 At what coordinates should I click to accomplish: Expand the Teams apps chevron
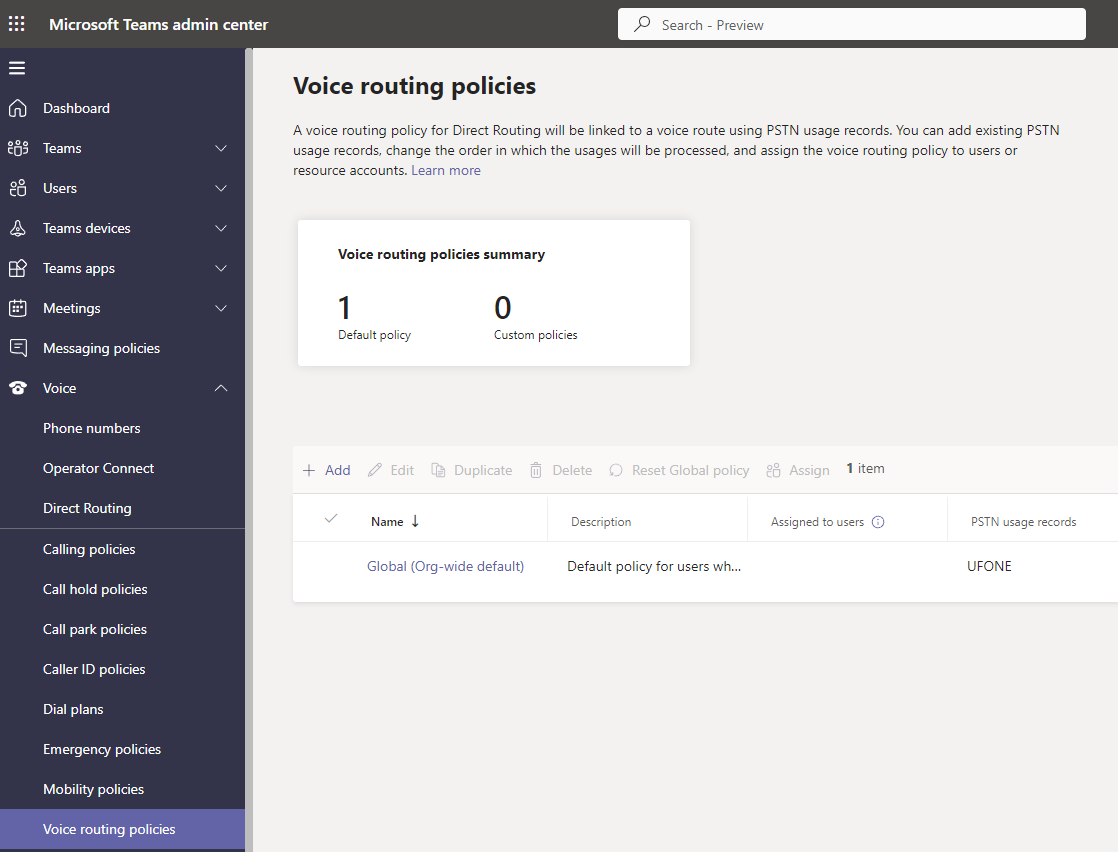coord(221,268)
